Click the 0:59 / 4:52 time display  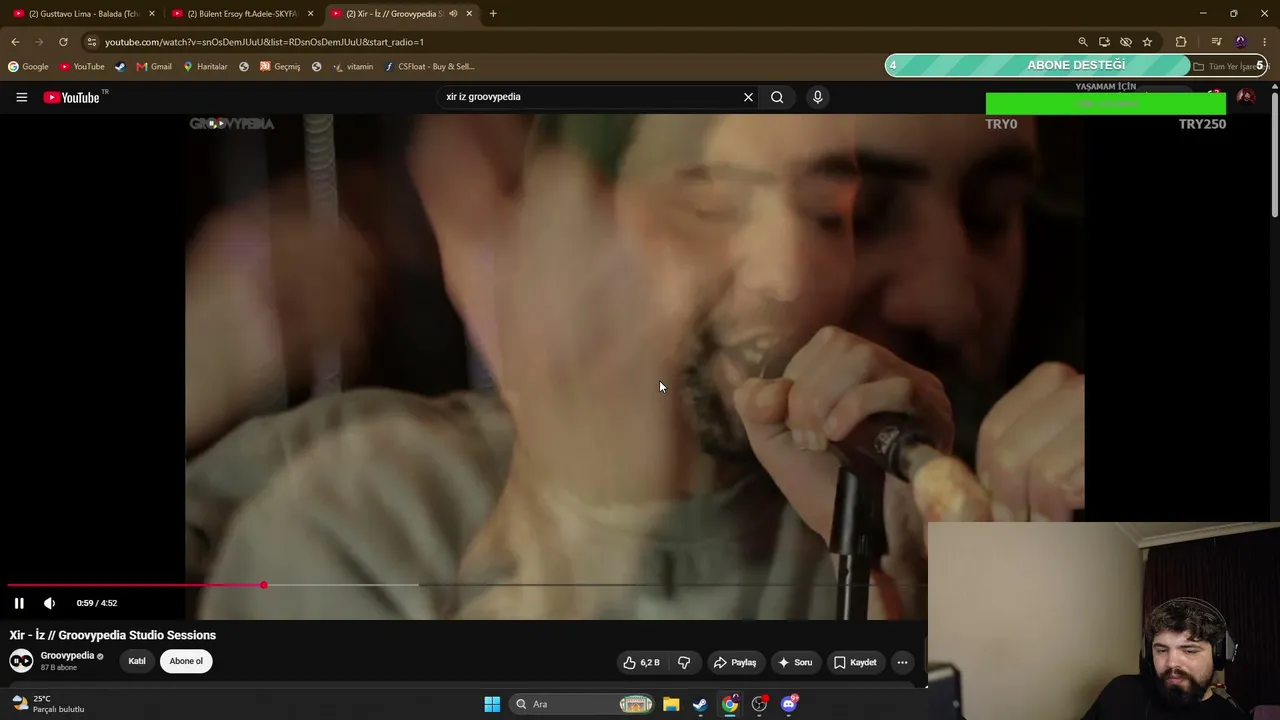click(97, 603)
